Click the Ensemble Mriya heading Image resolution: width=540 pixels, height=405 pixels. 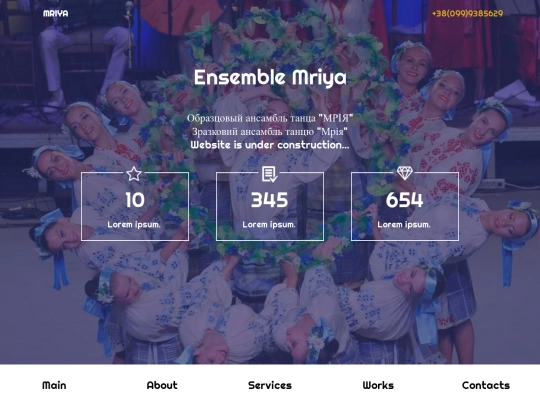(x=270, y=77)
